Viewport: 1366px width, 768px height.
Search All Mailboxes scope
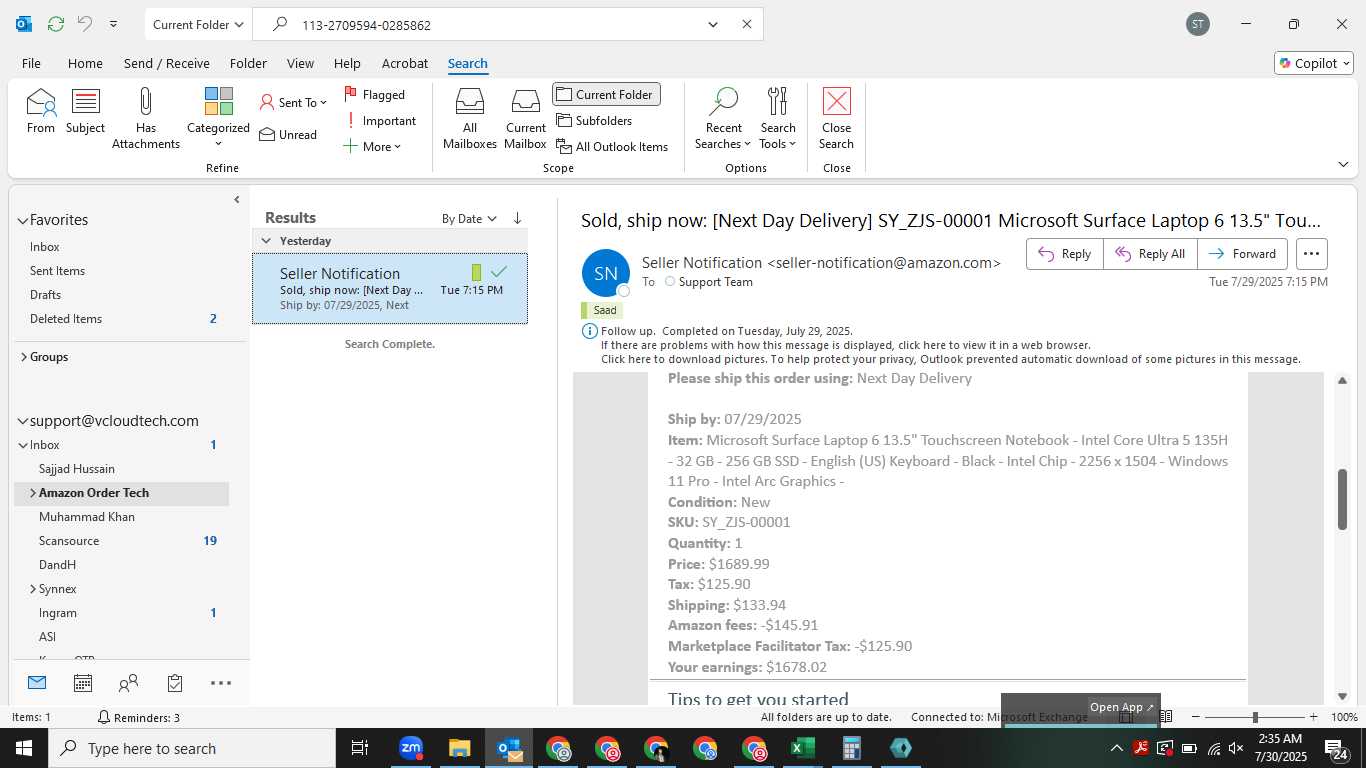click(x=469, y=118)
